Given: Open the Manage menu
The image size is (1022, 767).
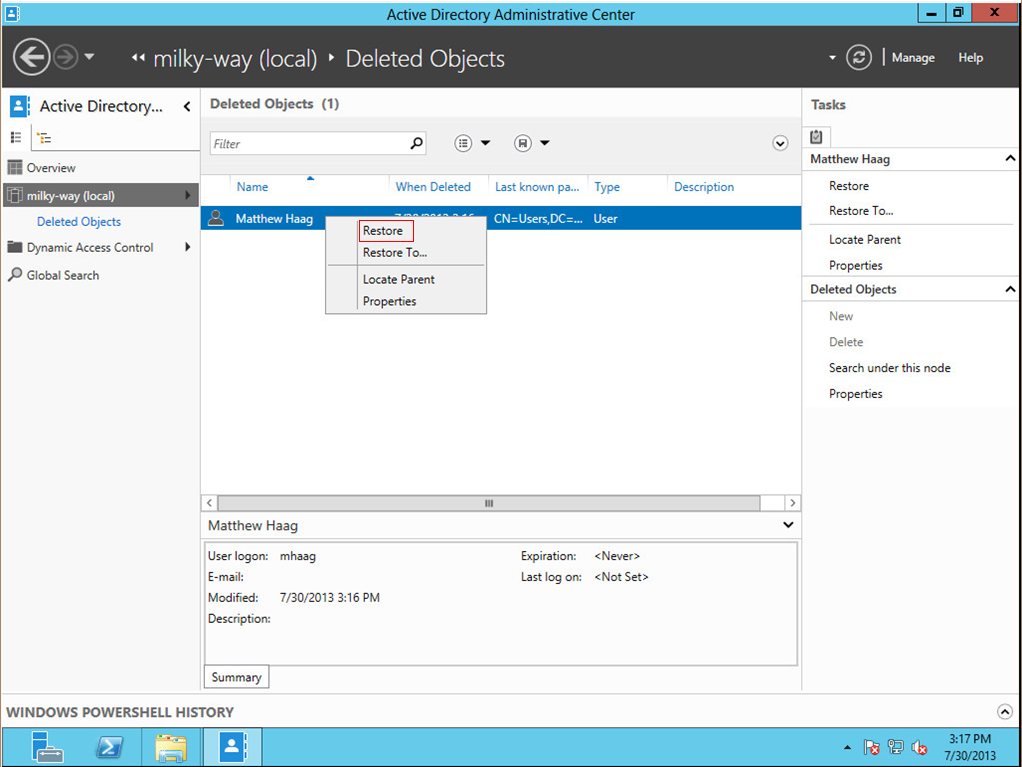Looking at the screenshot, I should click(x=912, y=58).
